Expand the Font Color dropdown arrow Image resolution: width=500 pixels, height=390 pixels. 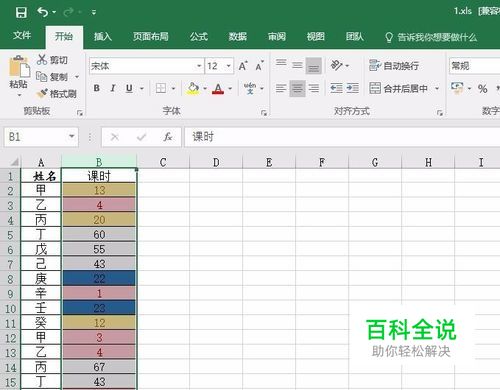point(230,88)
